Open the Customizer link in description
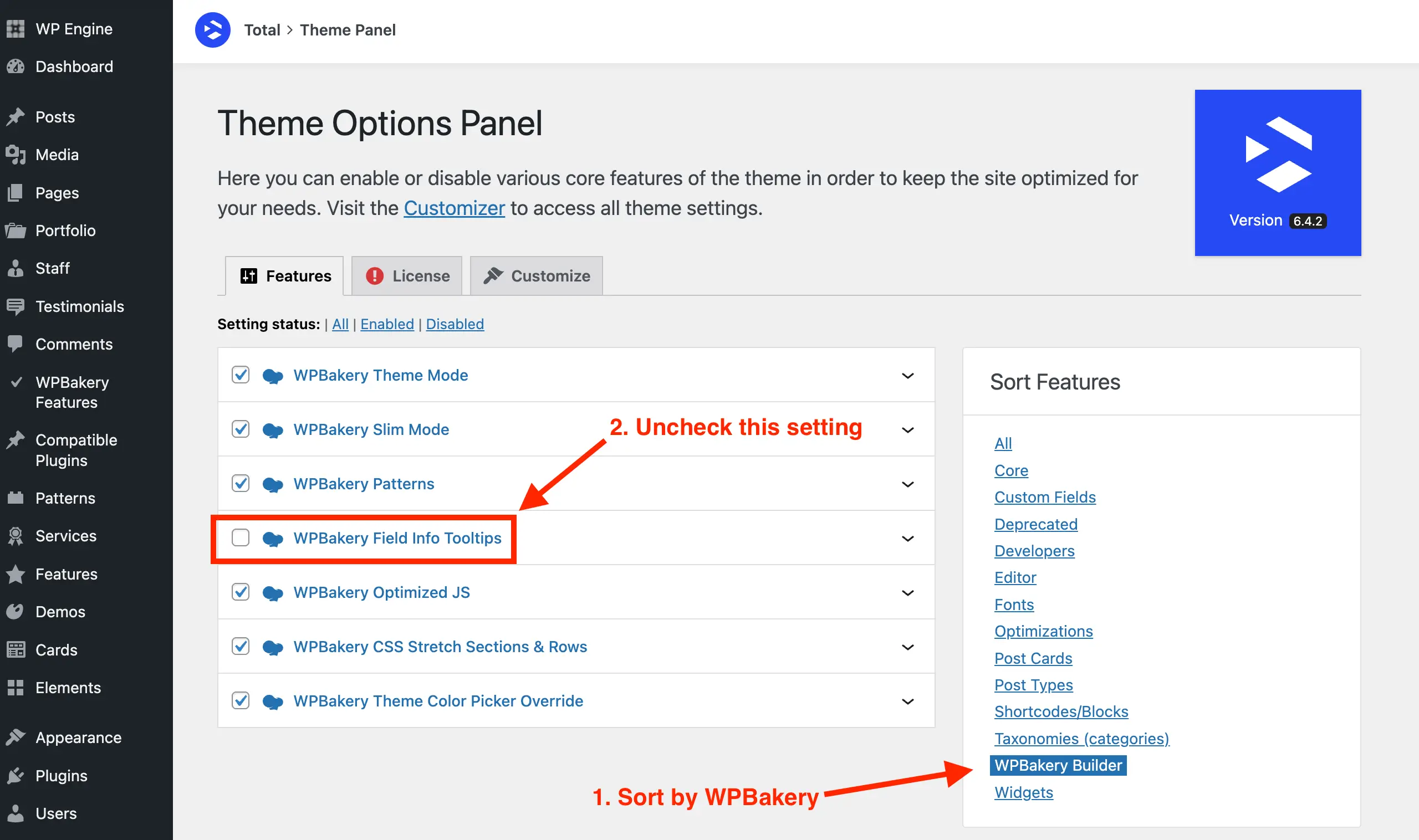This screenshot has height=840, width=1419. pyautogui.click(x=454, y=208)
